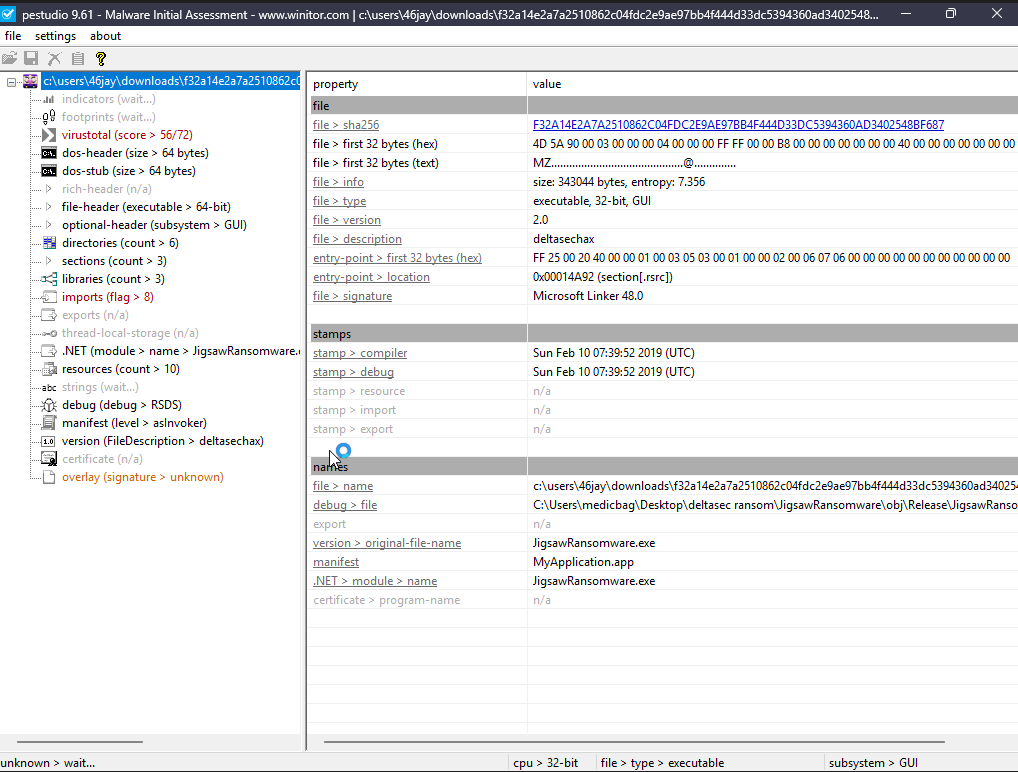Click the debug bug icon
This screenshot has width=1018, height=772.
pos(49,405)
